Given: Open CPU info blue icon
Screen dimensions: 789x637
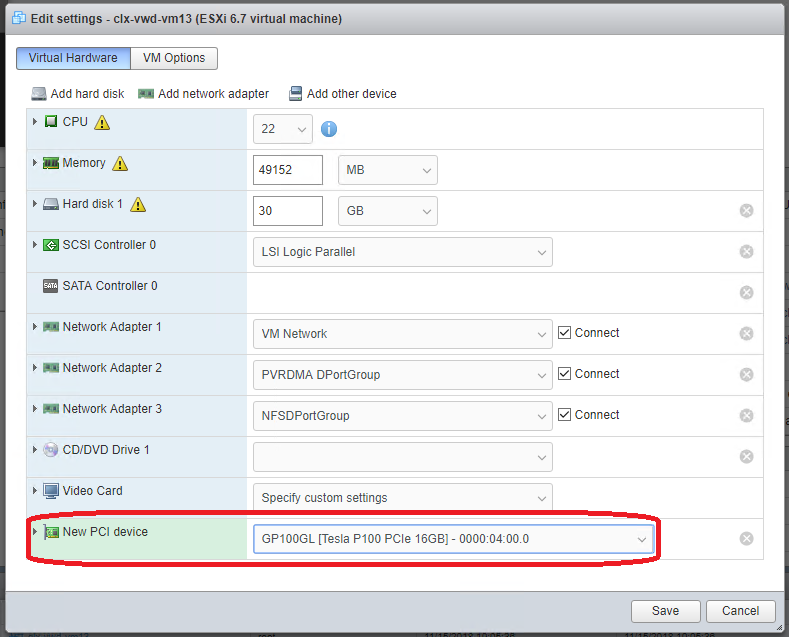Looking at the screenshot, I should (329, 129).
